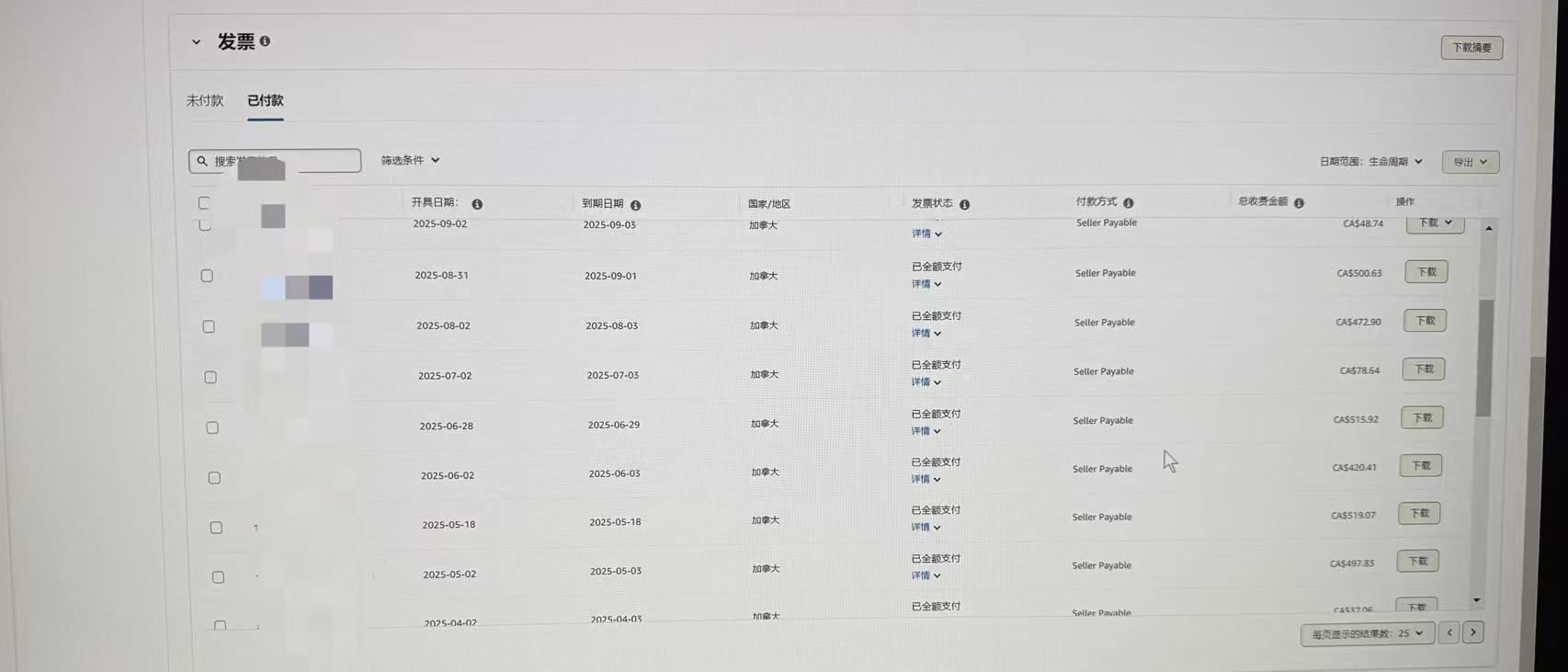Click Seller Payable in 2025-07-02 row
Image resolution: width=1568 pixels, height=672 pixels.
[1104, 371]
